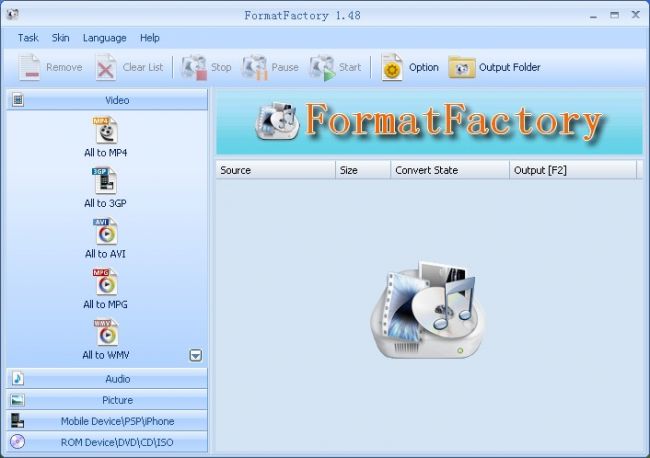
Task: Open the All to AVI converter
Action: click(105, 232)
